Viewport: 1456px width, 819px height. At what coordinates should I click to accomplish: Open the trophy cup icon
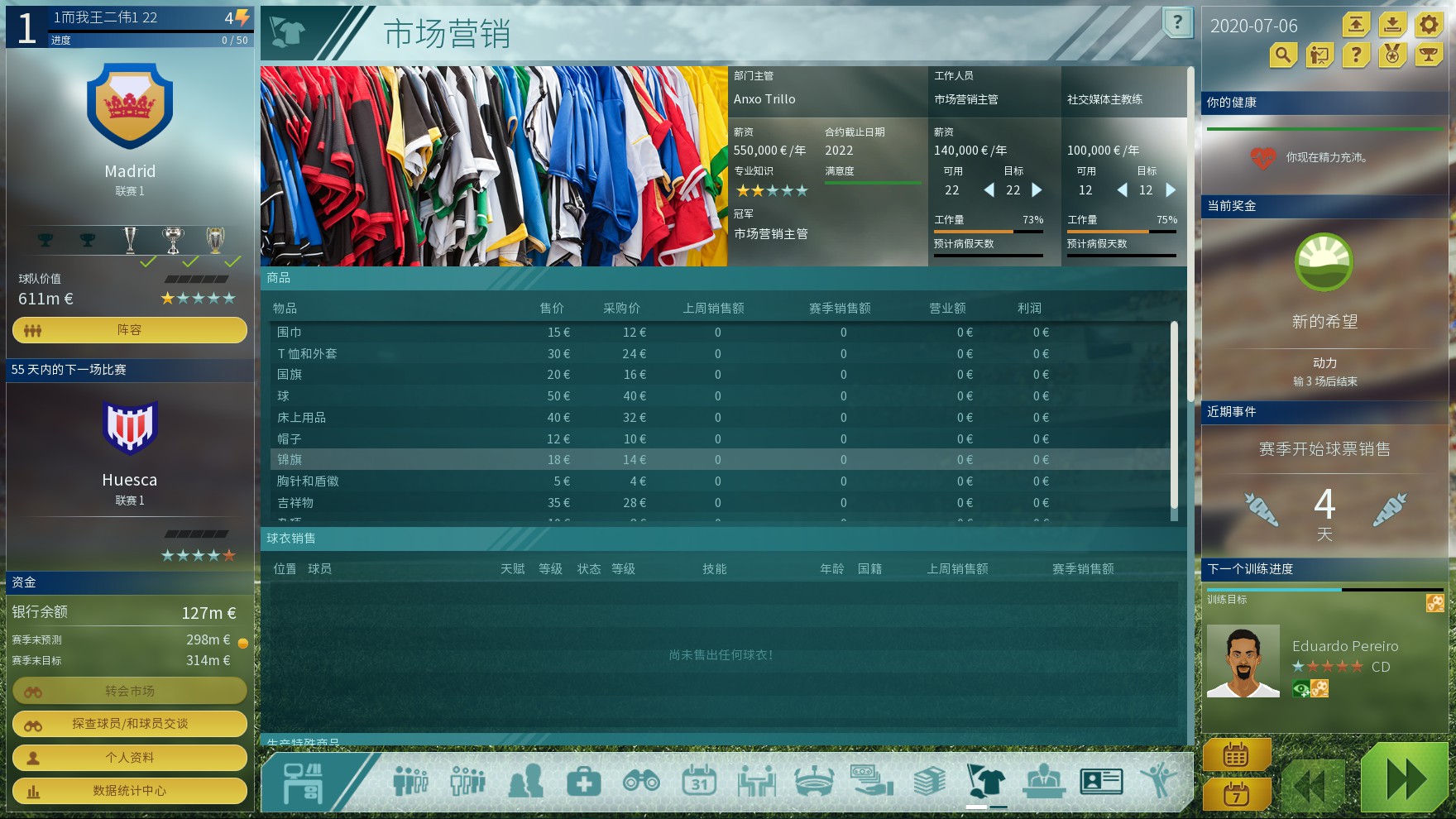1429,55
